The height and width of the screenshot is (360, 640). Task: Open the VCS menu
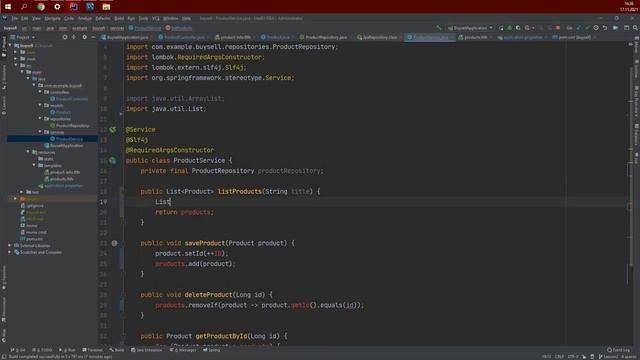[x=156, y=18]
